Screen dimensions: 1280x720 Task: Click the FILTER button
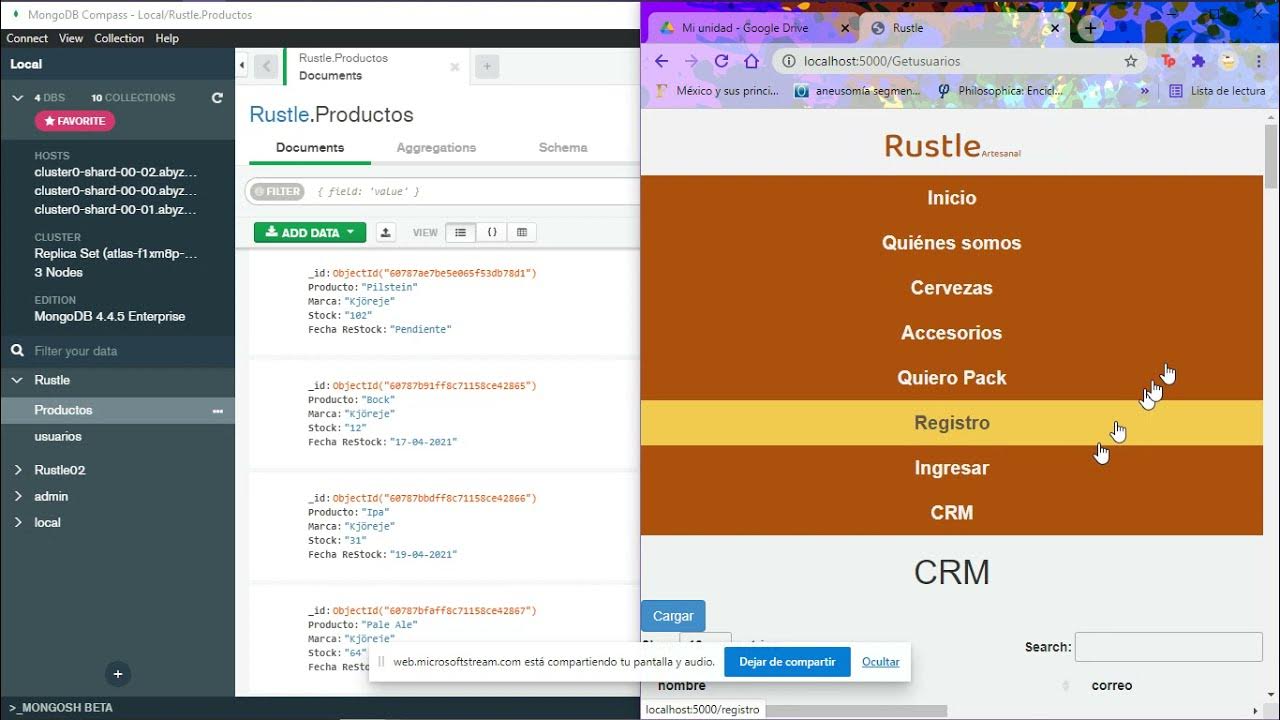coord(277,191)
